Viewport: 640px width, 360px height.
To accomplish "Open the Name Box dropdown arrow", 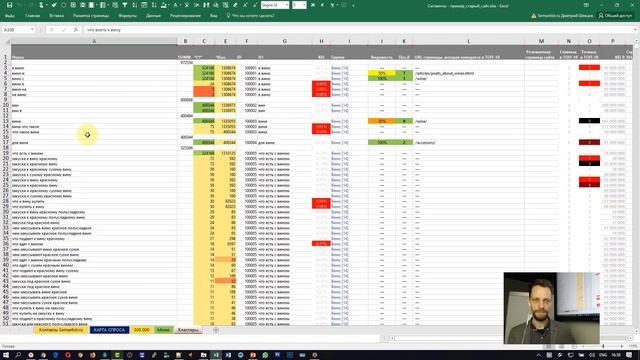I will point(32,30).
